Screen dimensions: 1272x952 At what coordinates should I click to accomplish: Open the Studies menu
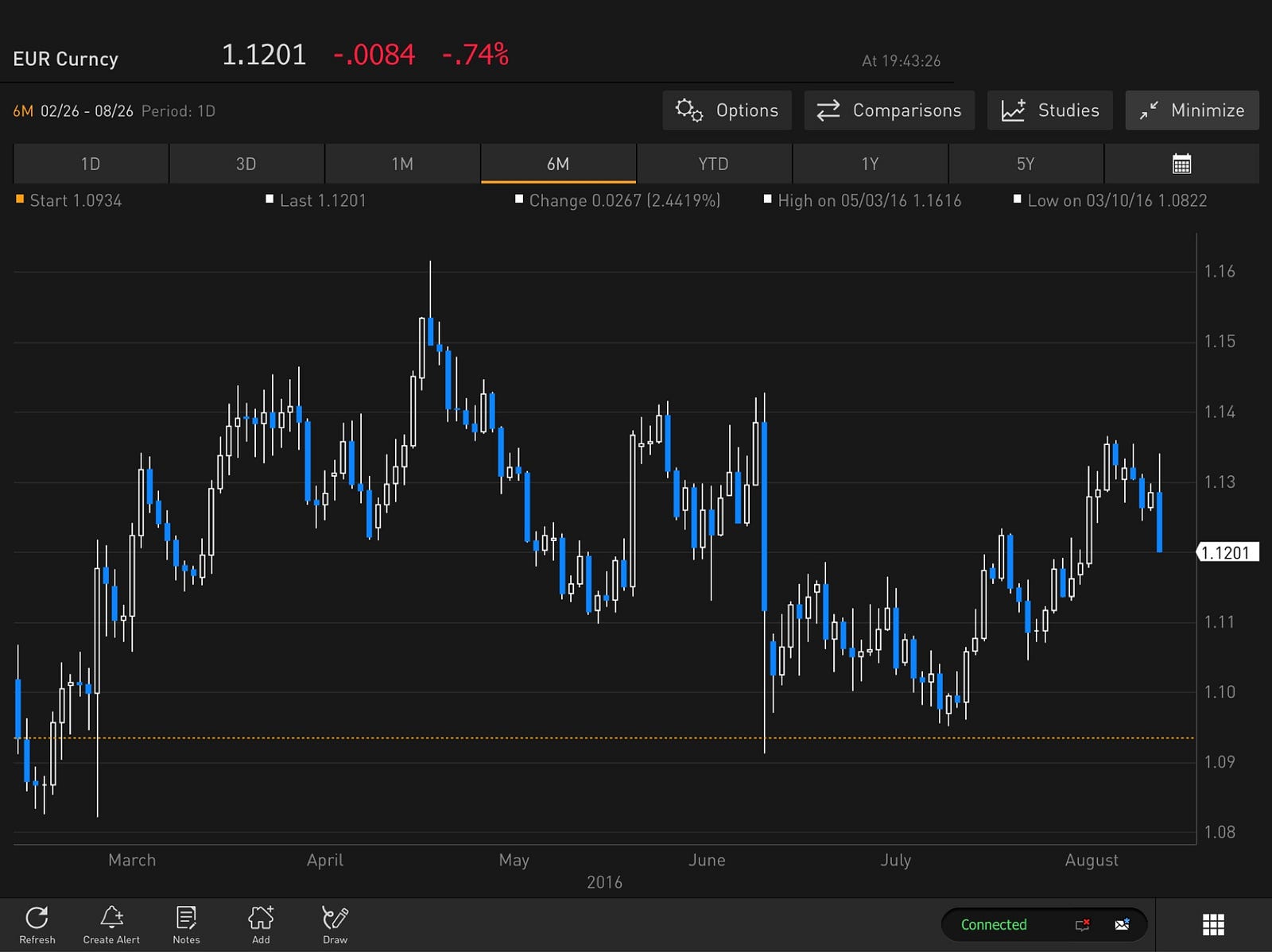pos(1049,110)
